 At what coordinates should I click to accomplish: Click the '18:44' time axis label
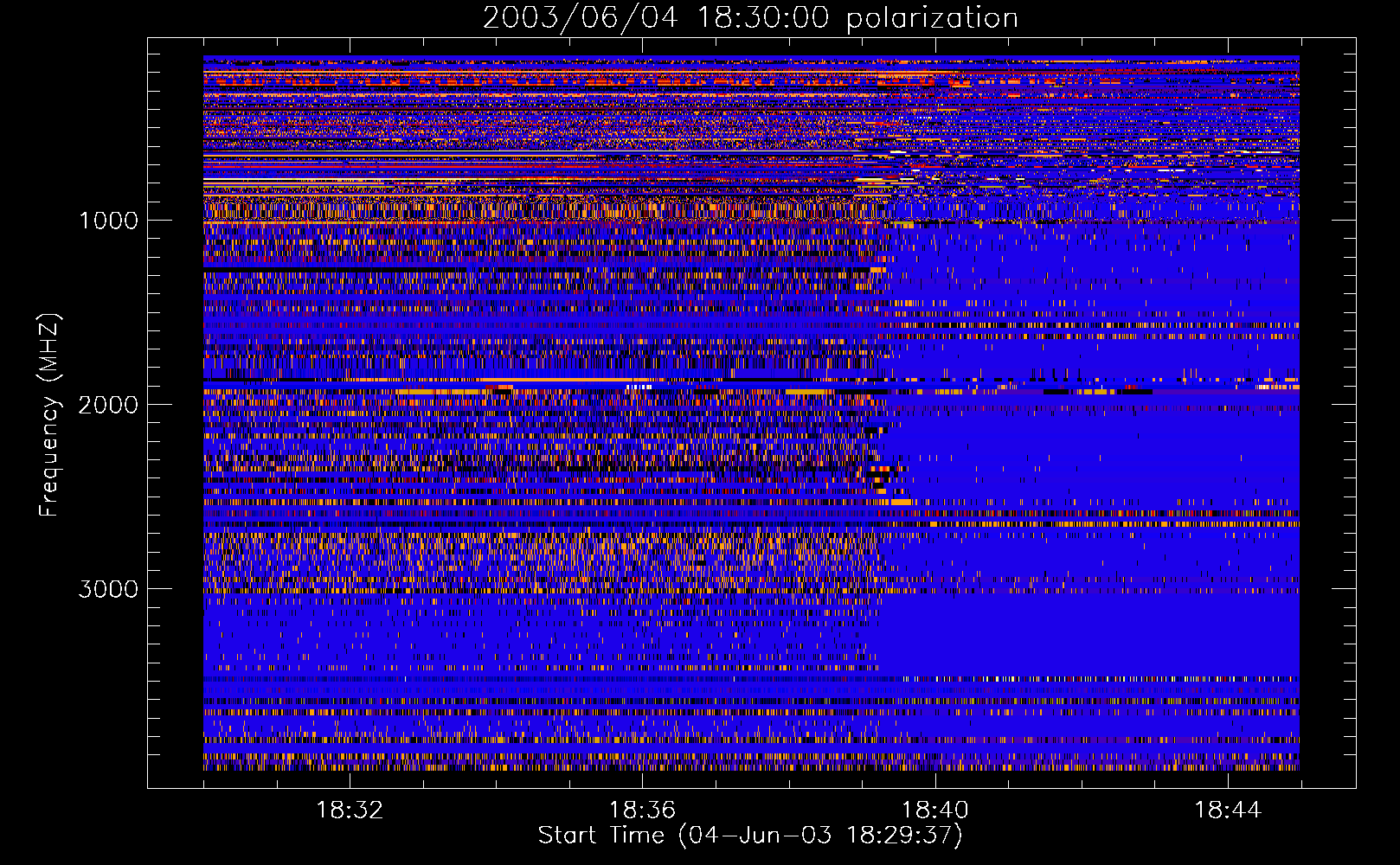tap(1228, 811)
